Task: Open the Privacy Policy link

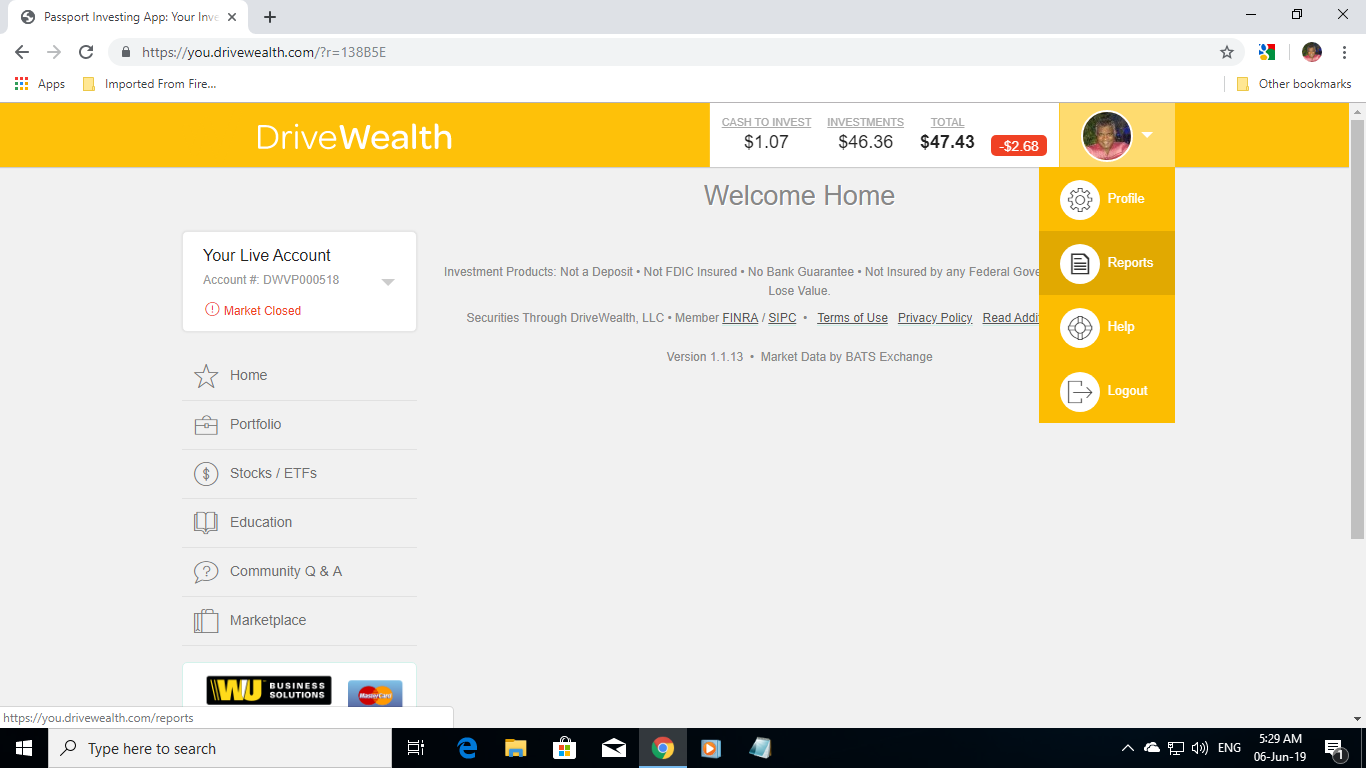Action: point(935,318)
